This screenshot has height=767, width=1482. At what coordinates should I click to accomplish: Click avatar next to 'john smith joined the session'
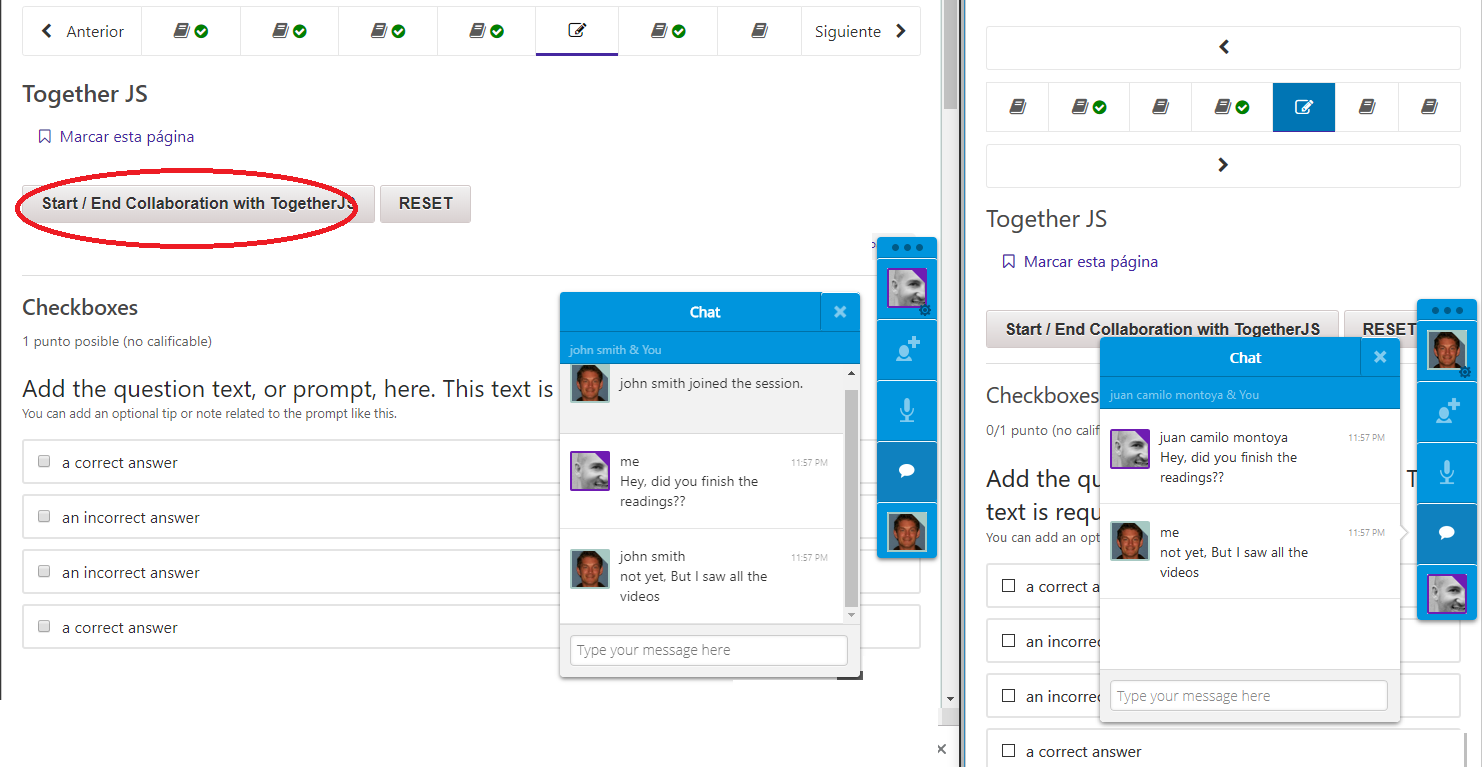[590, 383]
